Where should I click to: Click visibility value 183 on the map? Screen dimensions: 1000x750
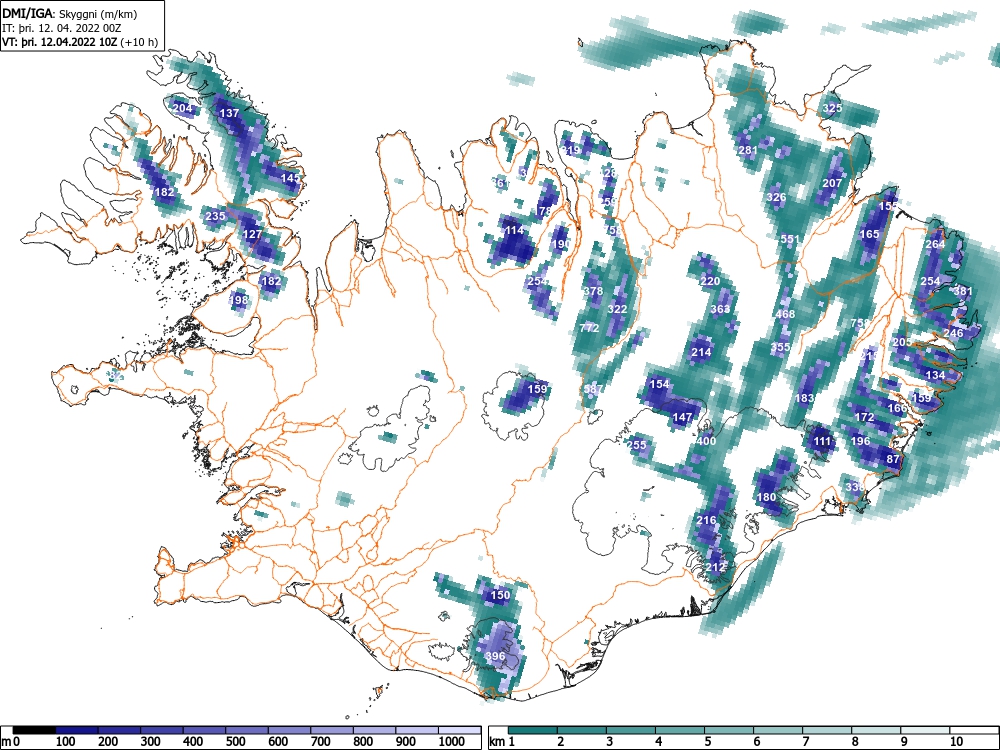[805, 398]
